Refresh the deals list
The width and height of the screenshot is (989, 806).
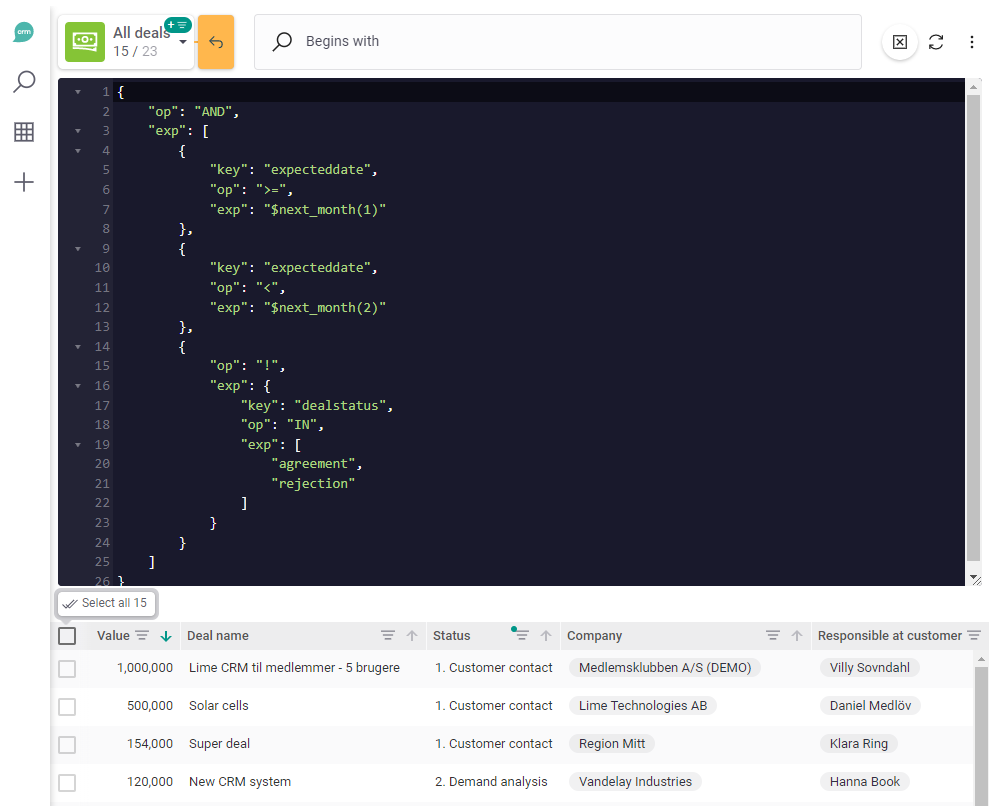click(x=936, y=42)
